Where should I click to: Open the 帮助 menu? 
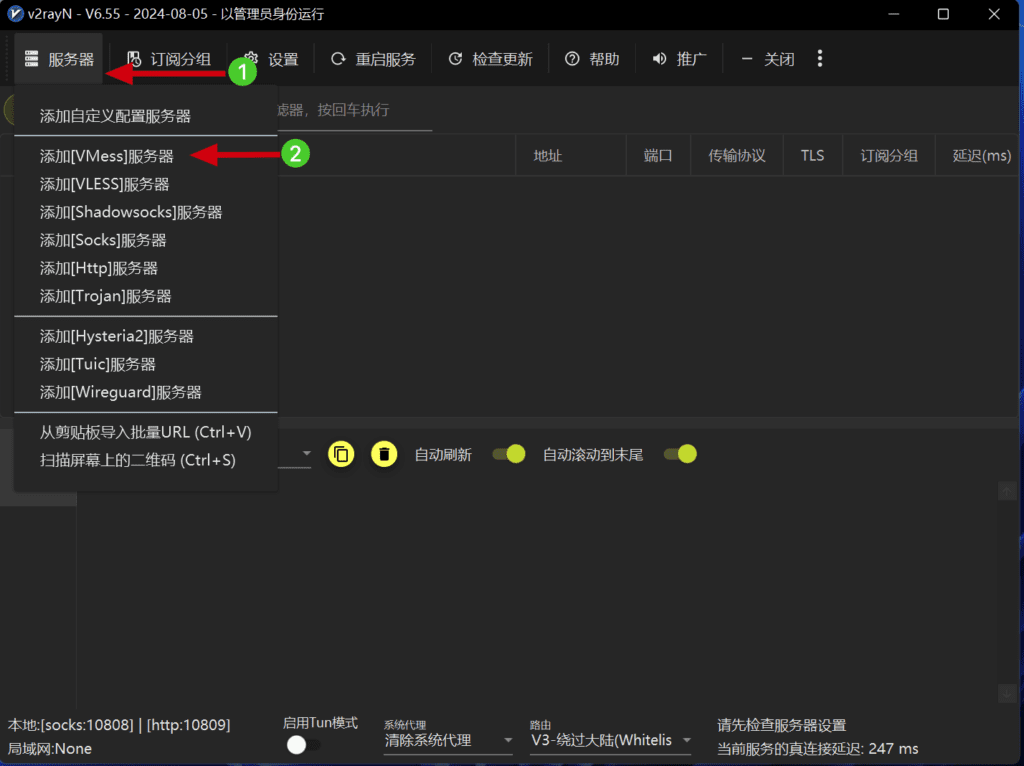coord(592,59)
